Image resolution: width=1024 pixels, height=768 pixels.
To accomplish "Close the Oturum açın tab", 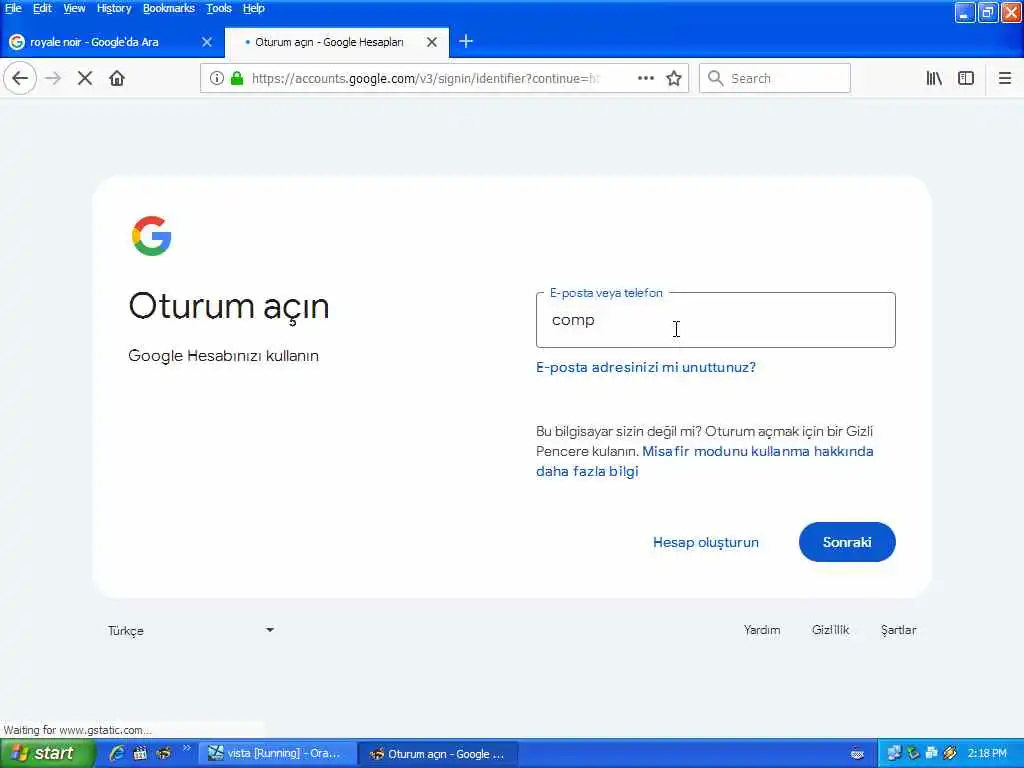I will pos(432,42).
